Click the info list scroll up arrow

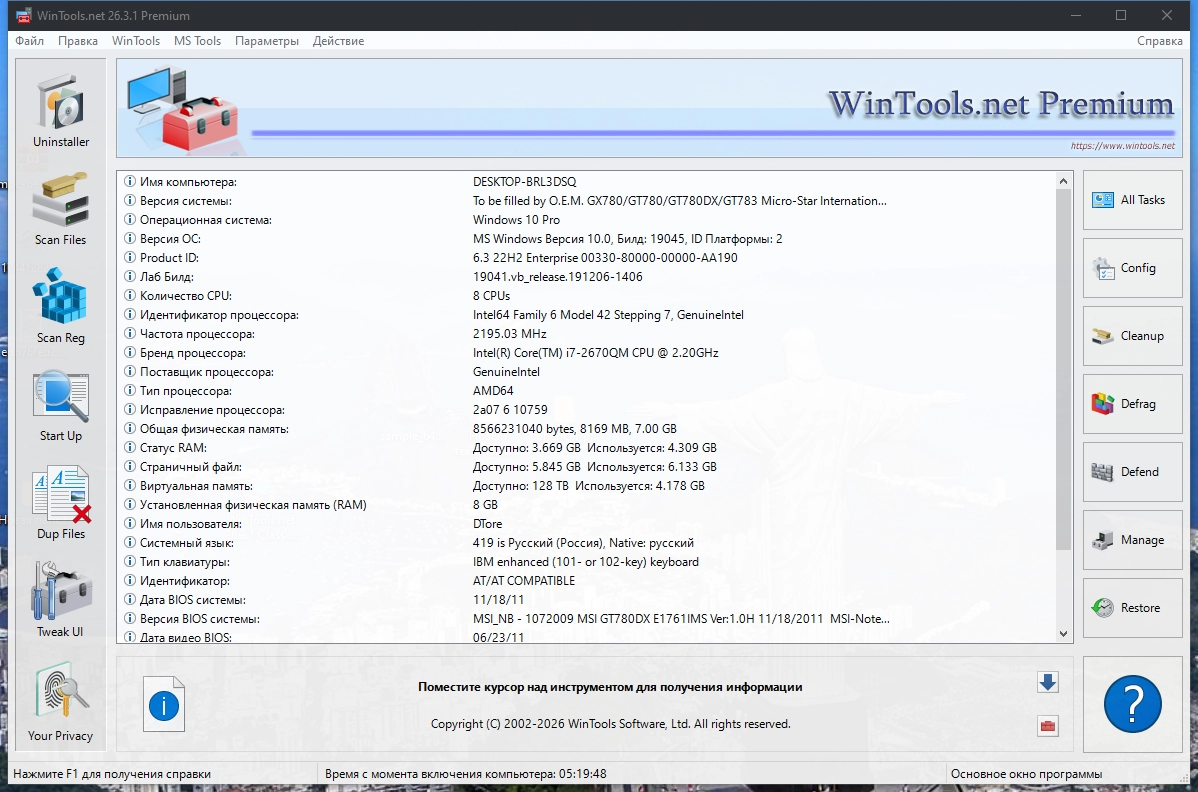click(x=1063, y=181)
